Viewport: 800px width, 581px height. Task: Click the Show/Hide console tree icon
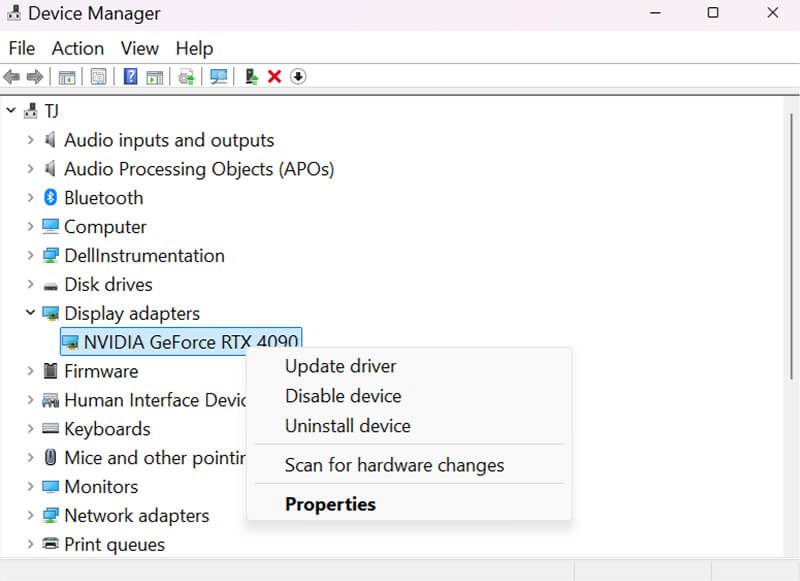coord(66,76)
